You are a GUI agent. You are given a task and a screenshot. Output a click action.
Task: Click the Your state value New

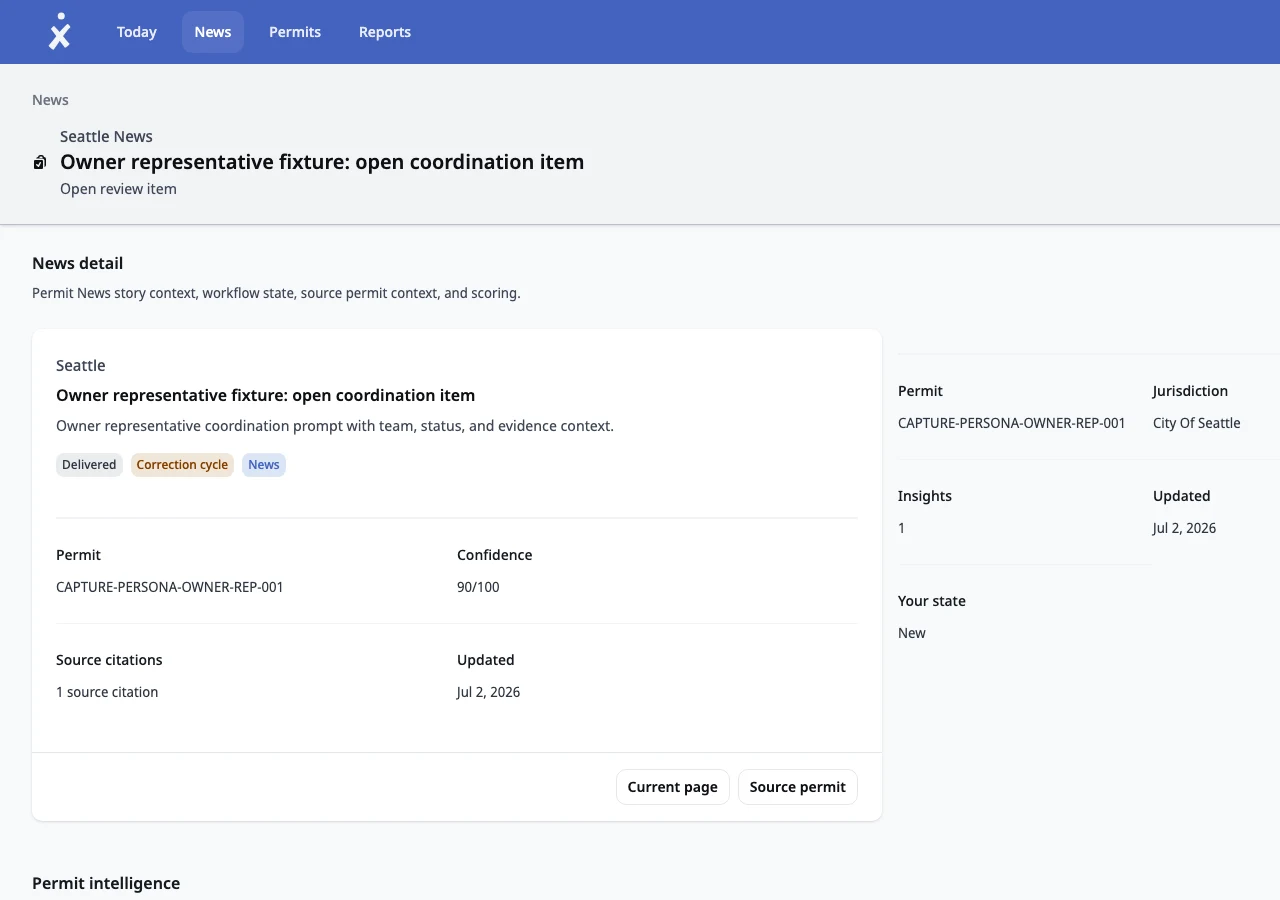click(912, 633)
